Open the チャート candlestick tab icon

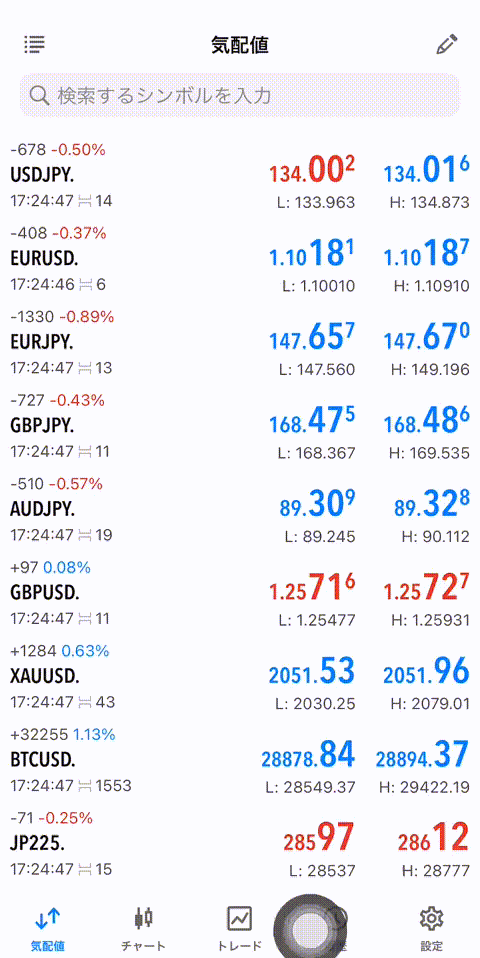click(x=144, y=918)
